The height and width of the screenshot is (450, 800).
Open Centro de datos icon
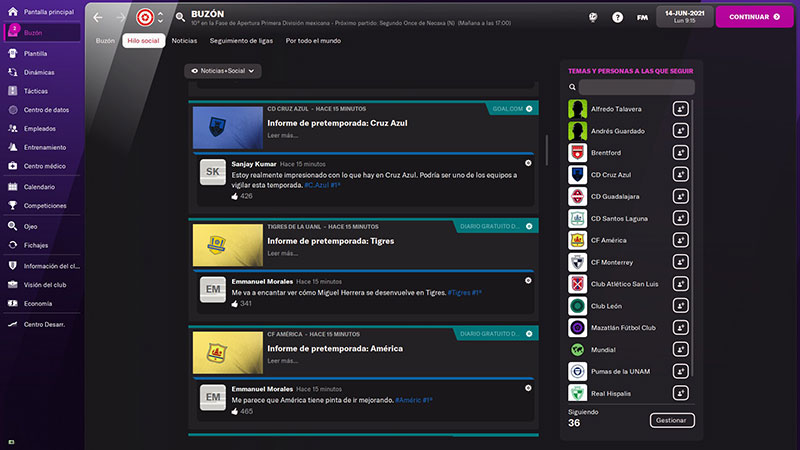click(x=13, y=110)
